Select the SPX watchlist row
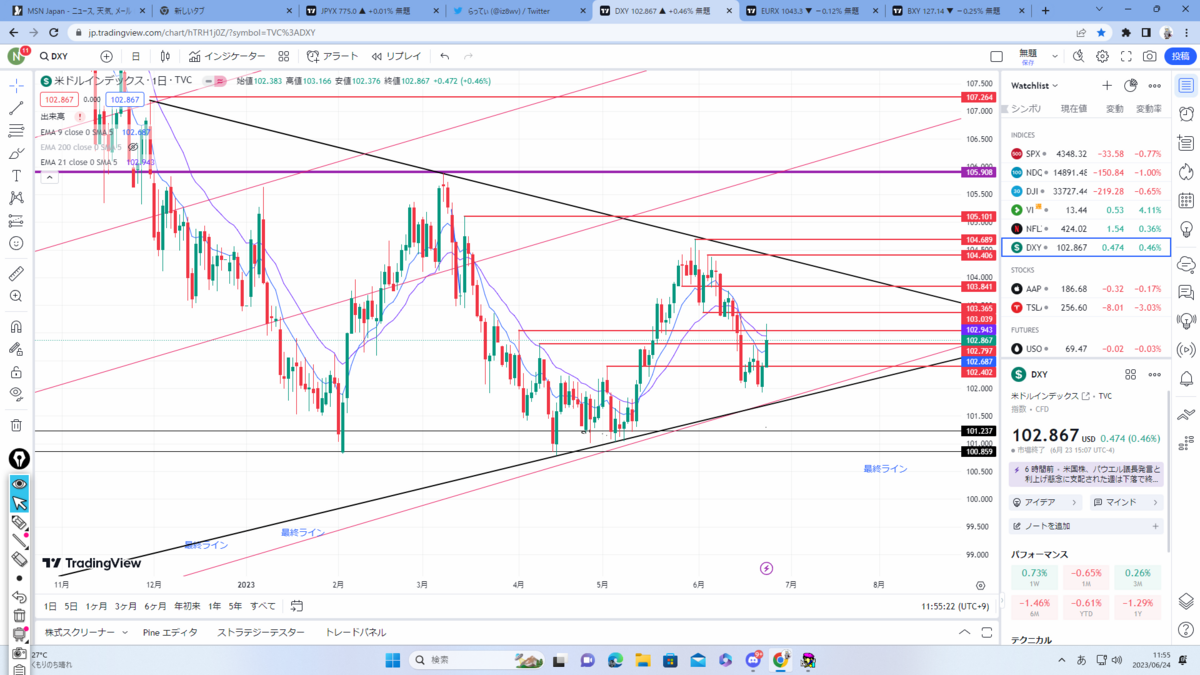Viewport: 1200px width, 675px height. (x=1086, y=154)
